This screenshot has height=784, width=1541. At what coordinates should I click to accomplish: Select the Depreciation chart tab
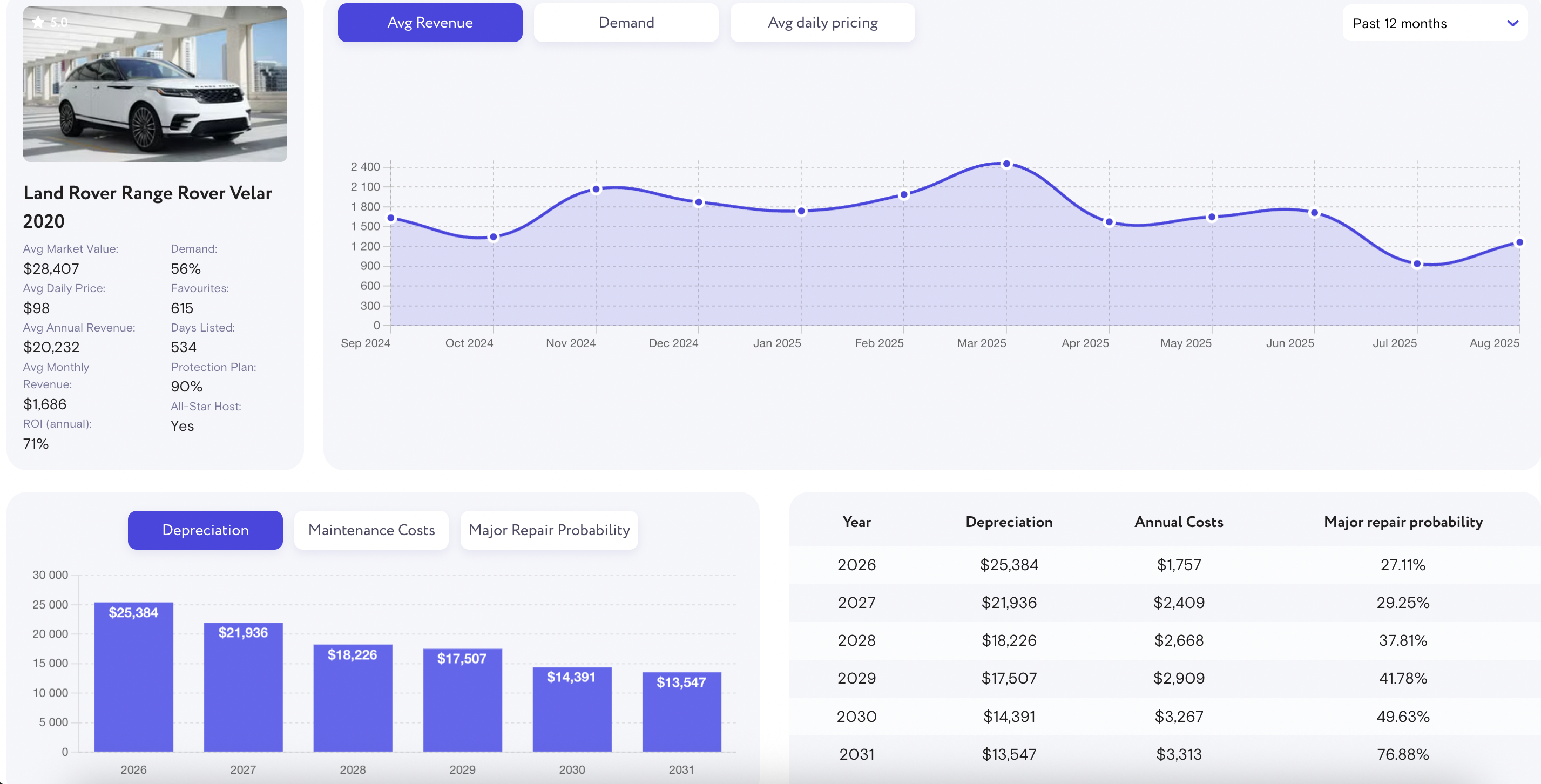click(x=205, y=530)
